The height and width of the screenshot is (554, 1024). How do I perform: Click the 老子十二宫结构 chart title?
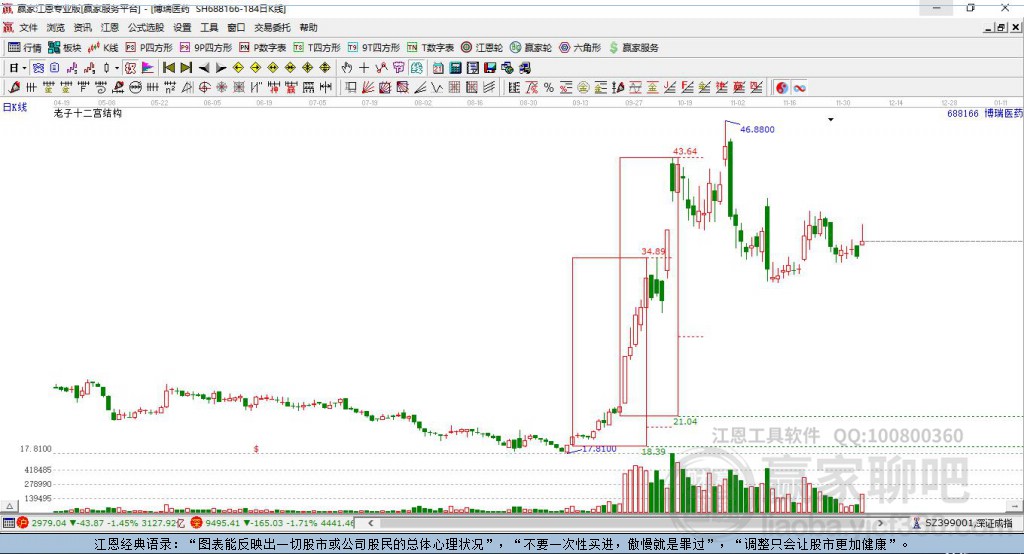[88, 113]
